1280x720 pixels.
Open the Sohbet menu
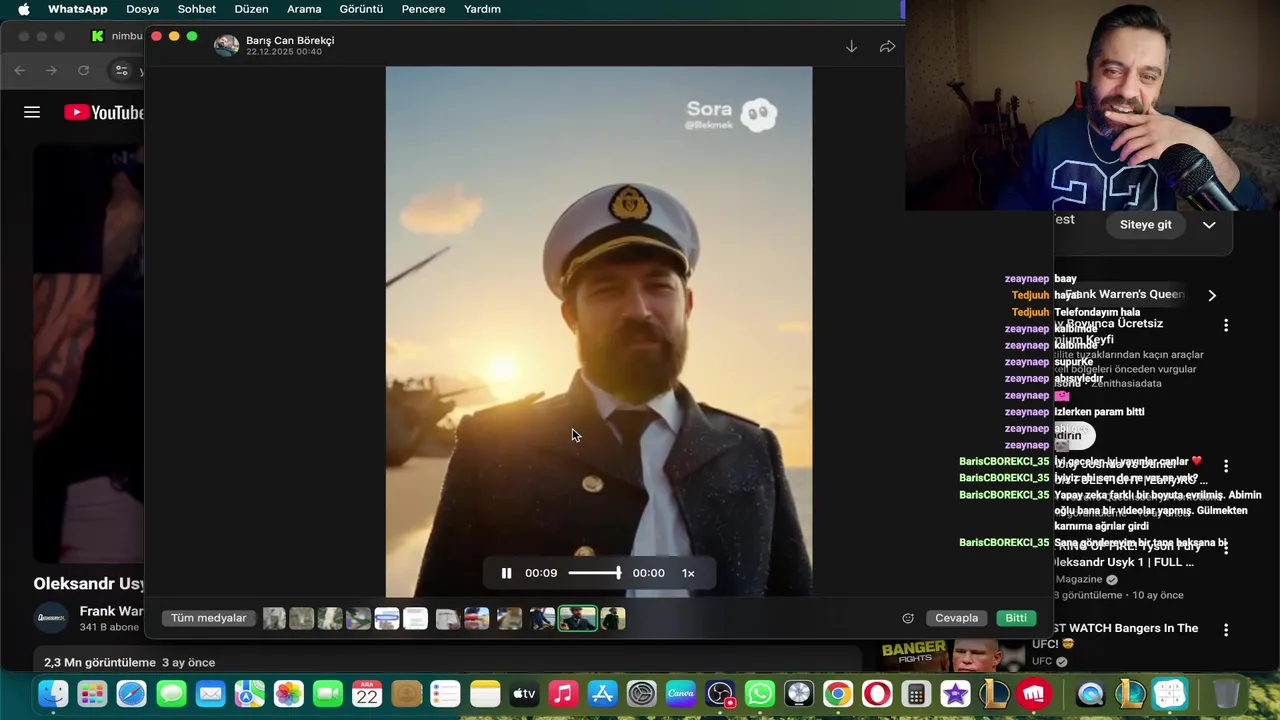pyautogui.click(x=196, y=9)
